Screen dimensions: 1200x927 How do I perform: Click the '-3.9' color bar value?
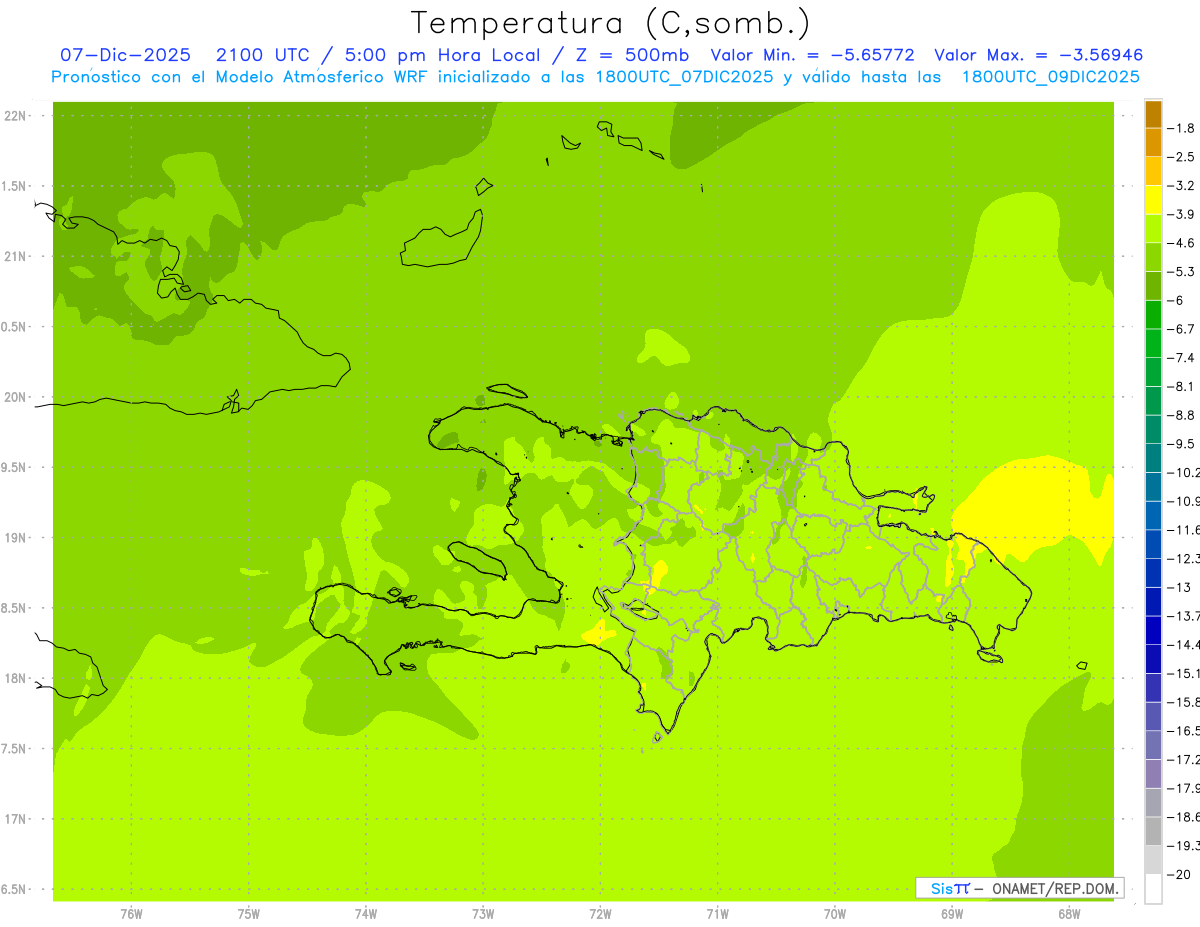[1181, 214]
